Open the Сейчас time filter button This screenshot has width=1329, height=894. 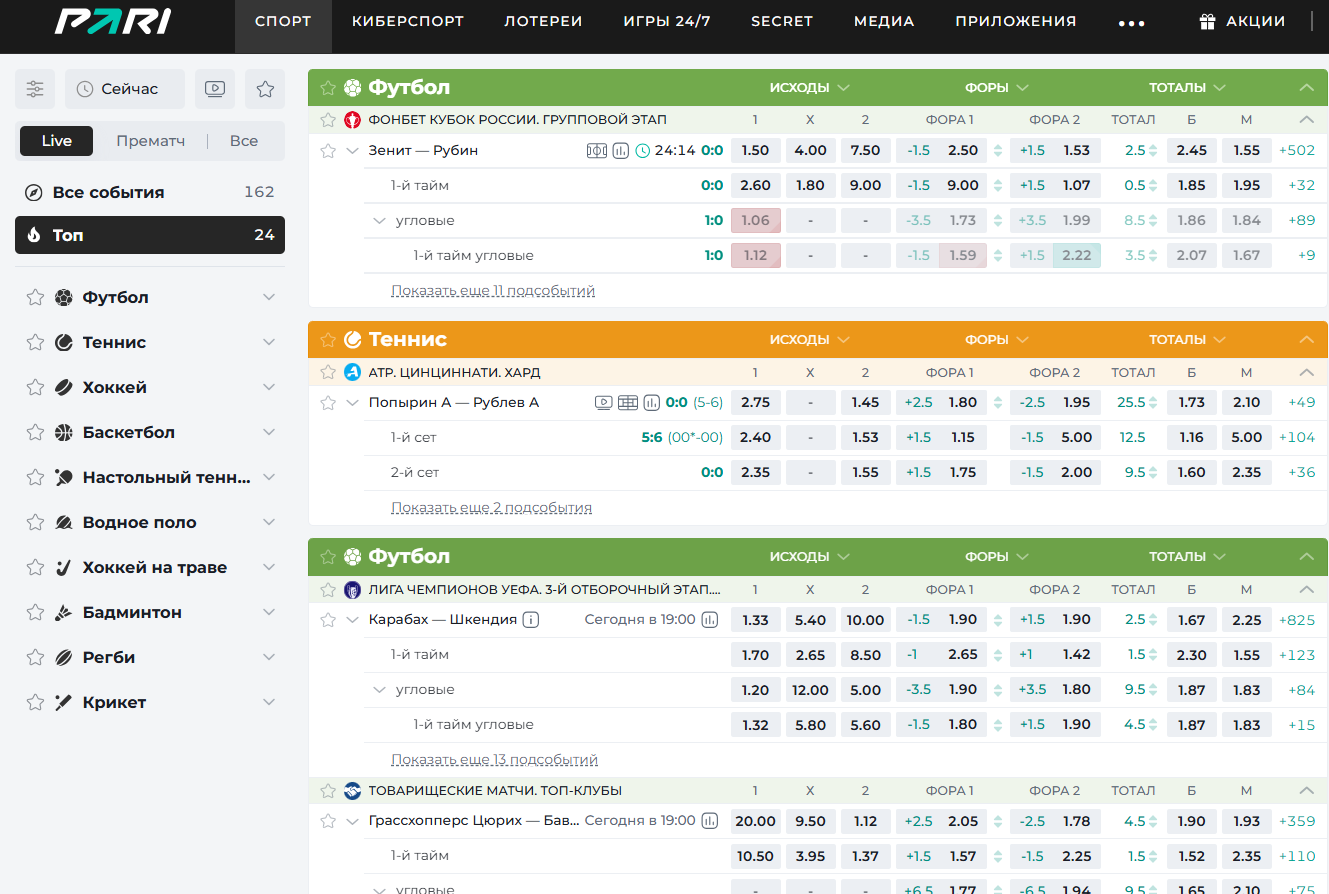125,89
